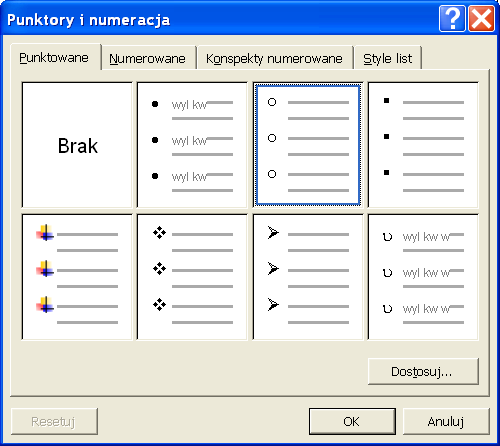Open the help question mark button
Screen dimensions: 500x446
tap(452, 19)
